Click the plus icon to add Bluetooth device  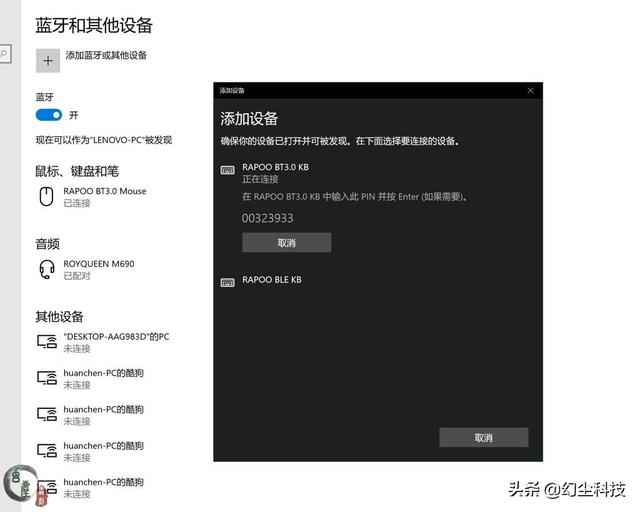(48, 61)
